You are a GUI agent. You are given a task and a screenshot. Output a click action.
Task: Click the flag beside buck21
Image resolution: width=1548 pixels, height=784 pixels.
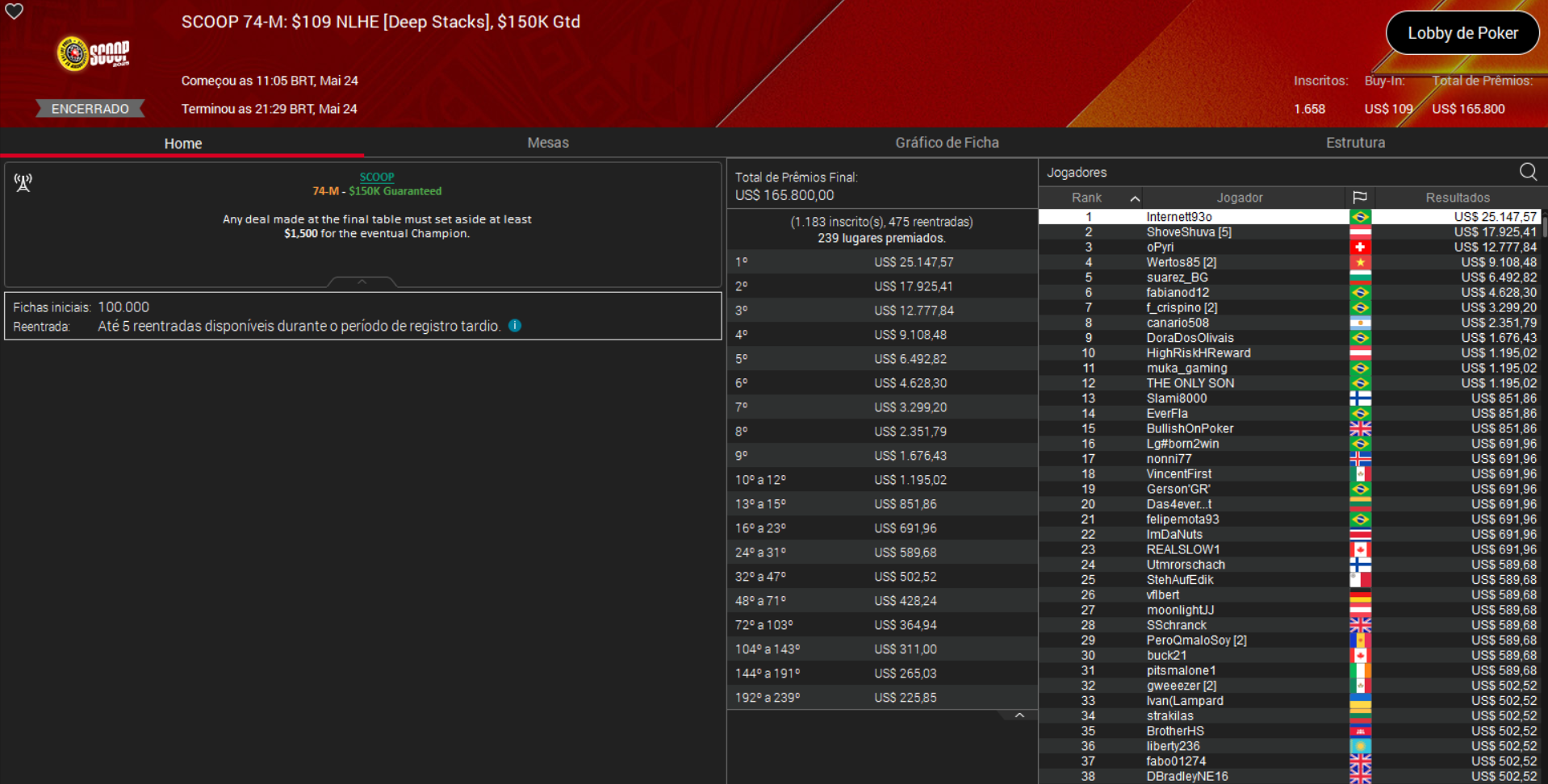pos(1360,656)
